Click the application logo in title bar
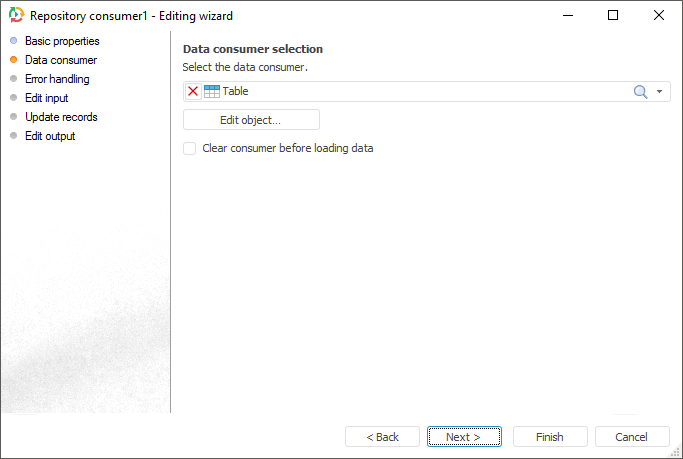Viewport: 683px width, 459px height. [x=16, y=16]
